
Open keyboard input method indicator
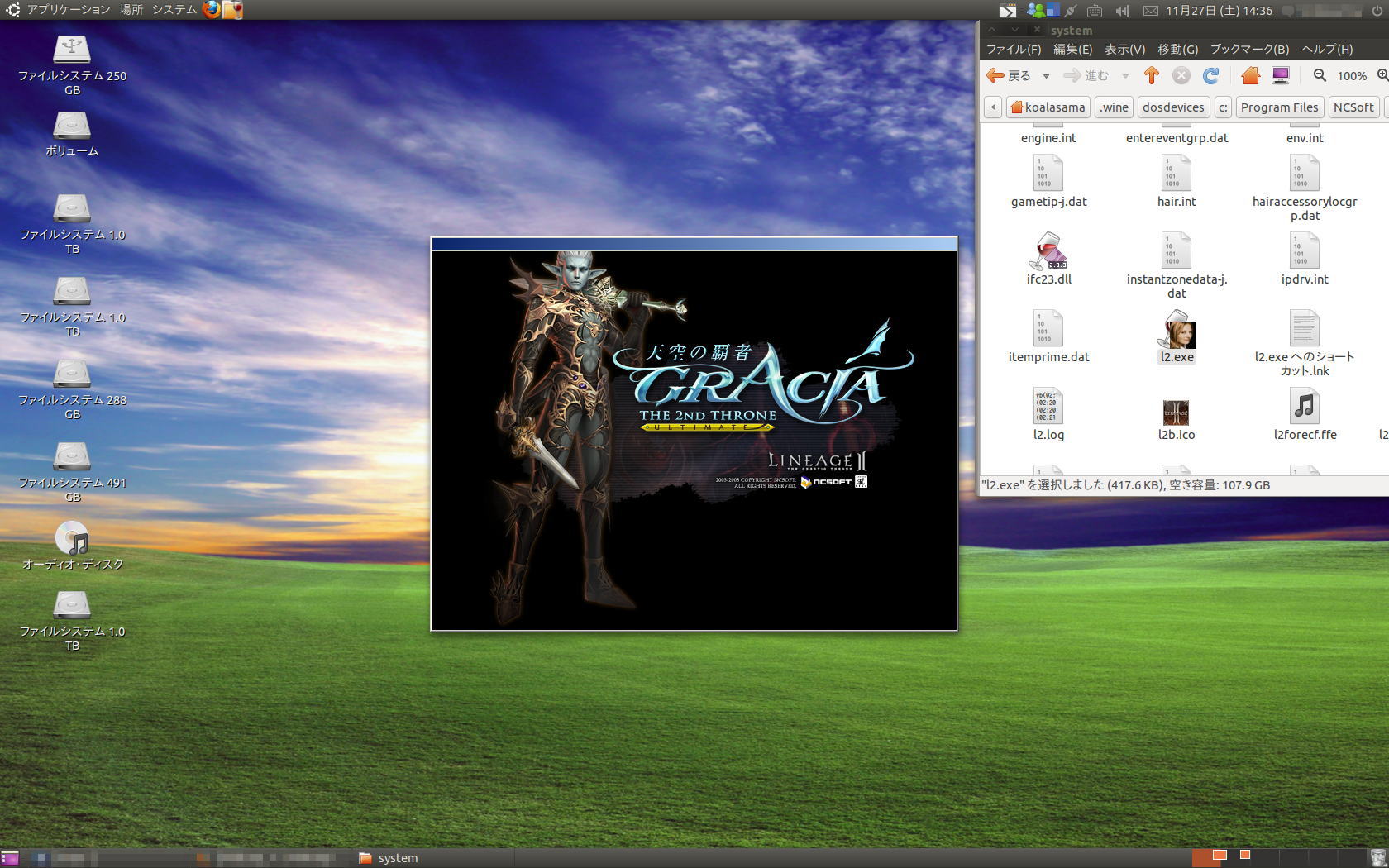[1095, 10]
